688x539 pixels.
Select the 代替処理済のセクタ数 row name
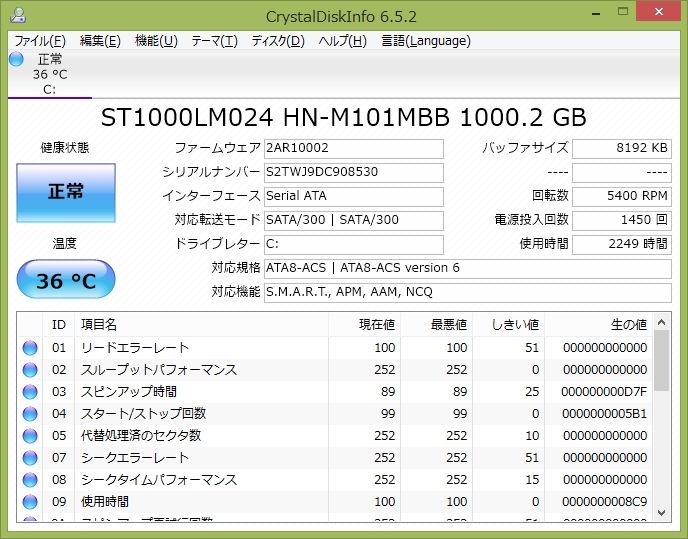point(141,435)
